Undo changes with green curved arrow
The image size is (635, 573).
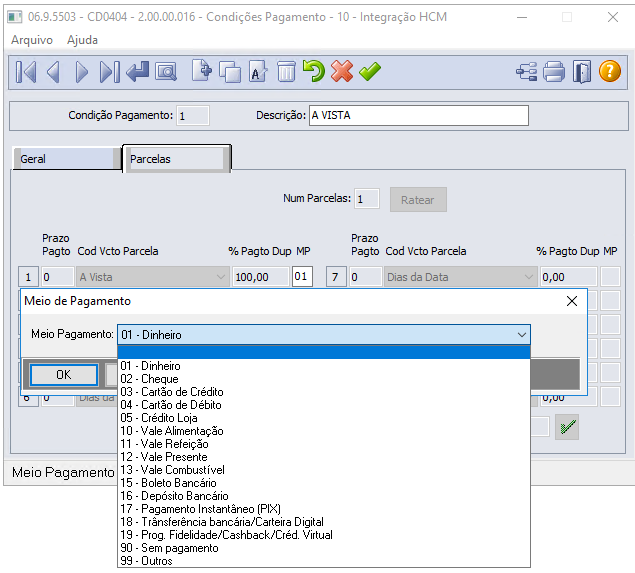(x=314, y=71)
